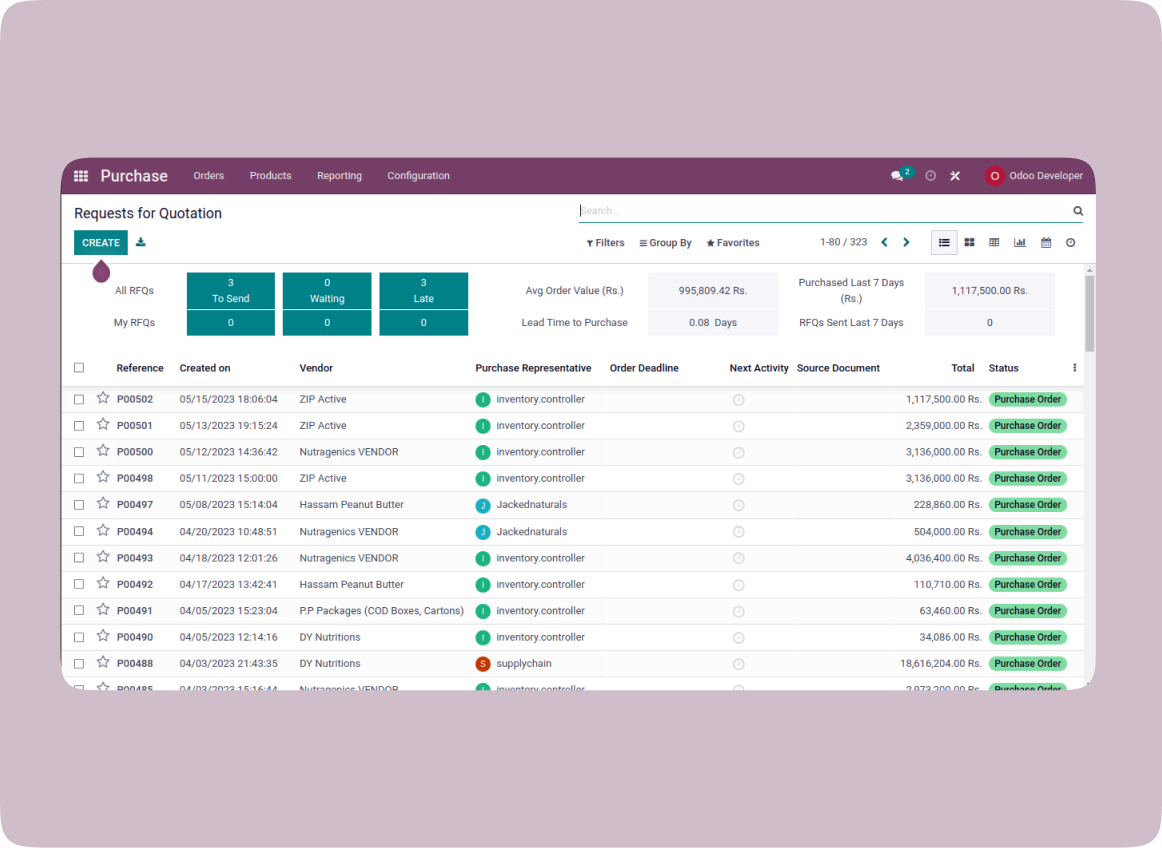Select all rows using header checkbox
1162x848 pixels.
click(x=79, y=368)
